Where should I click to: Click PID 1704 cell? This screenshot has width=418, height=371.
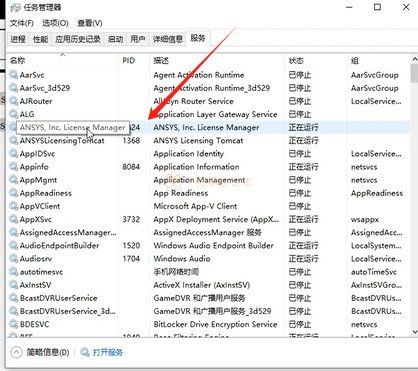[x=131, y=259]
